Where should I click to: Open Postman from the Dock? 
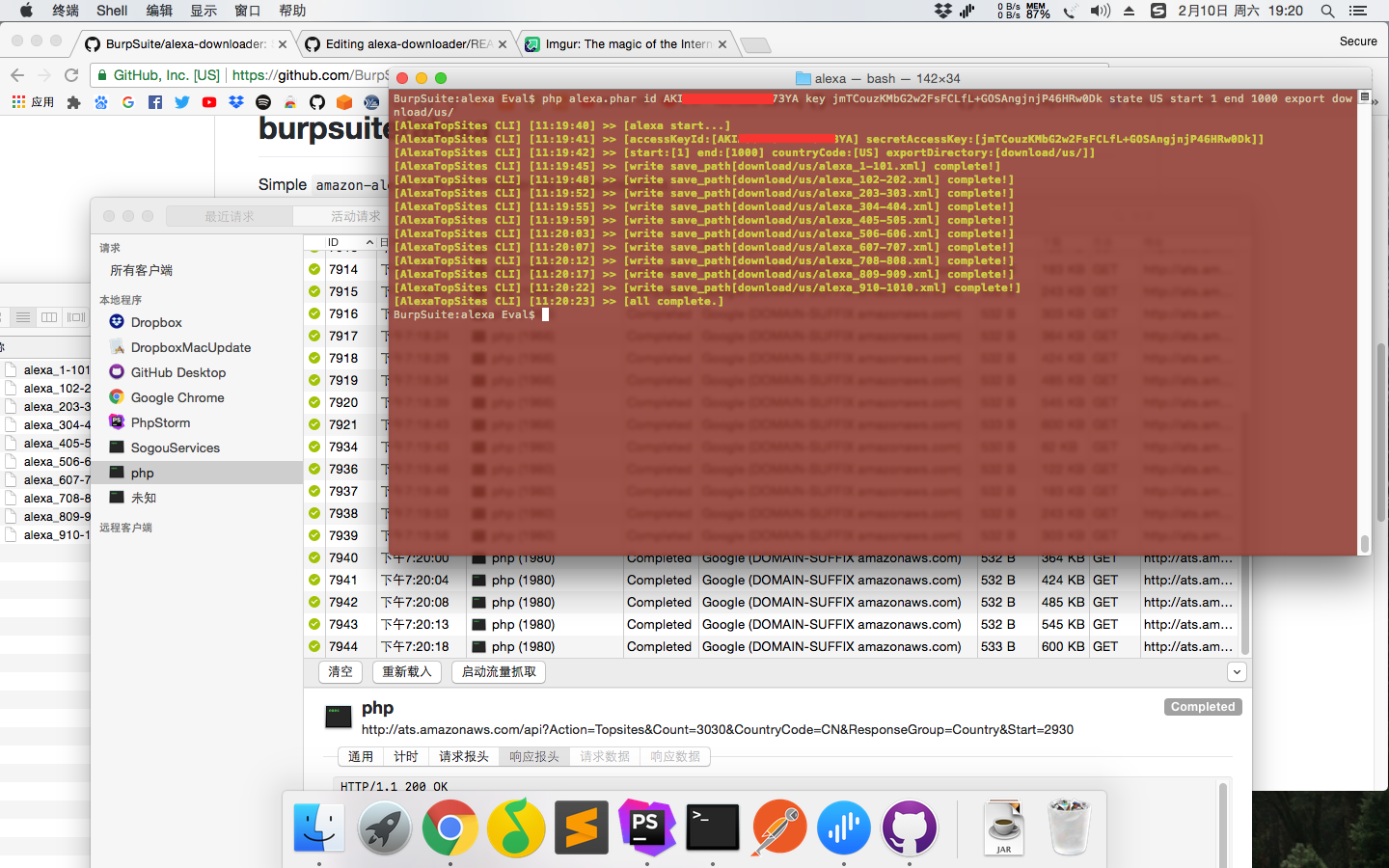pyautogui.click(x=778, y=827)
